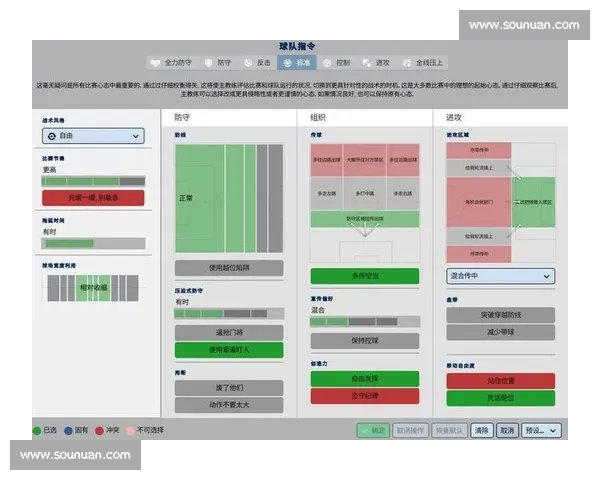The height and width of the screenshot is (480, 600).
Task: Toggle the red 坚守纪律 instruction
Action: (365, 396)
